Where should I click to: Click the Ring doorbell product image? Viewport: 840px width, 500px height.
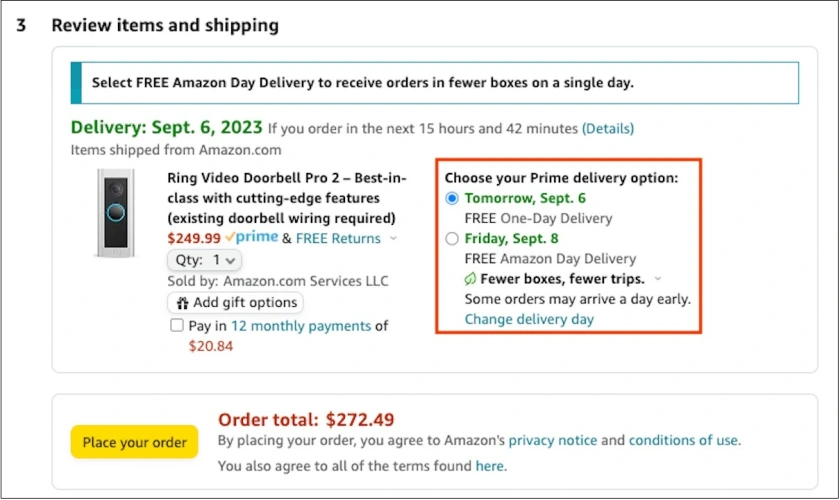(x=115, y=213)
